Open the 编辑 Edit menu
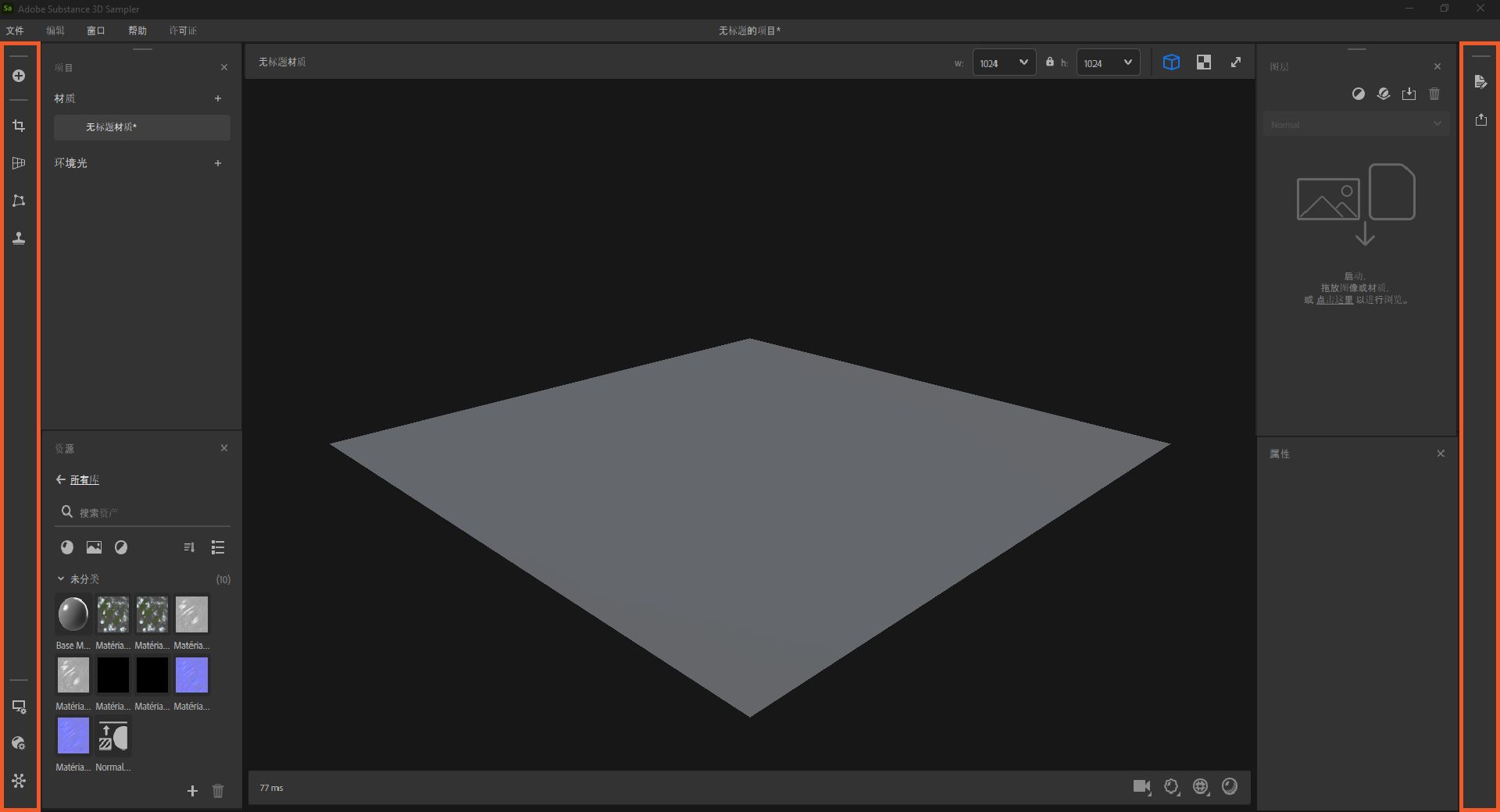This screenshot has height=812, width=1500. pos(55,30)
